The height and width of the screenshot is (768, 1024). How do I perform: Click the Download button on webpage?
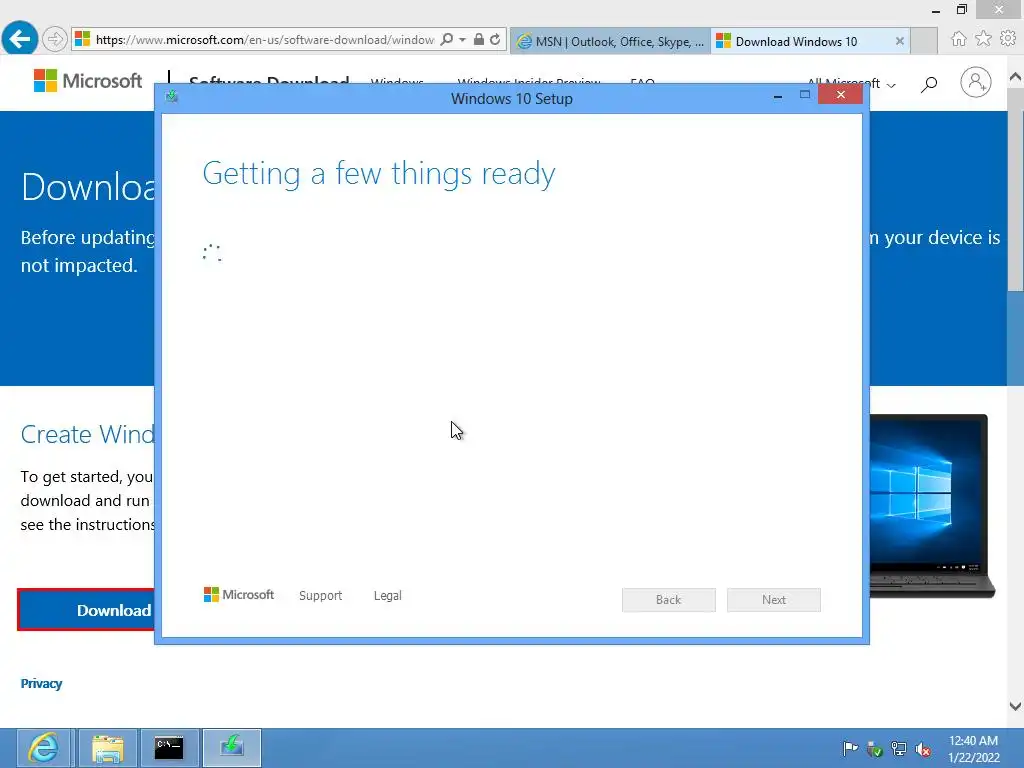(86, 610)
